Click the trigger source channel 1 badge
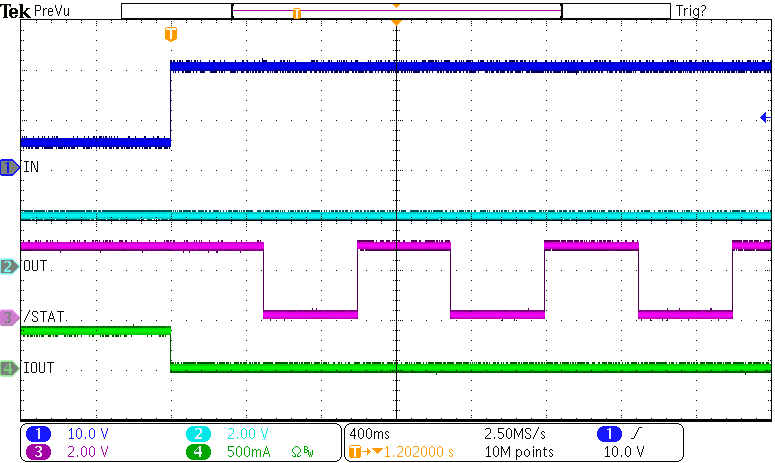The height and width of the screenshot is (463, 775). [609, 434]
